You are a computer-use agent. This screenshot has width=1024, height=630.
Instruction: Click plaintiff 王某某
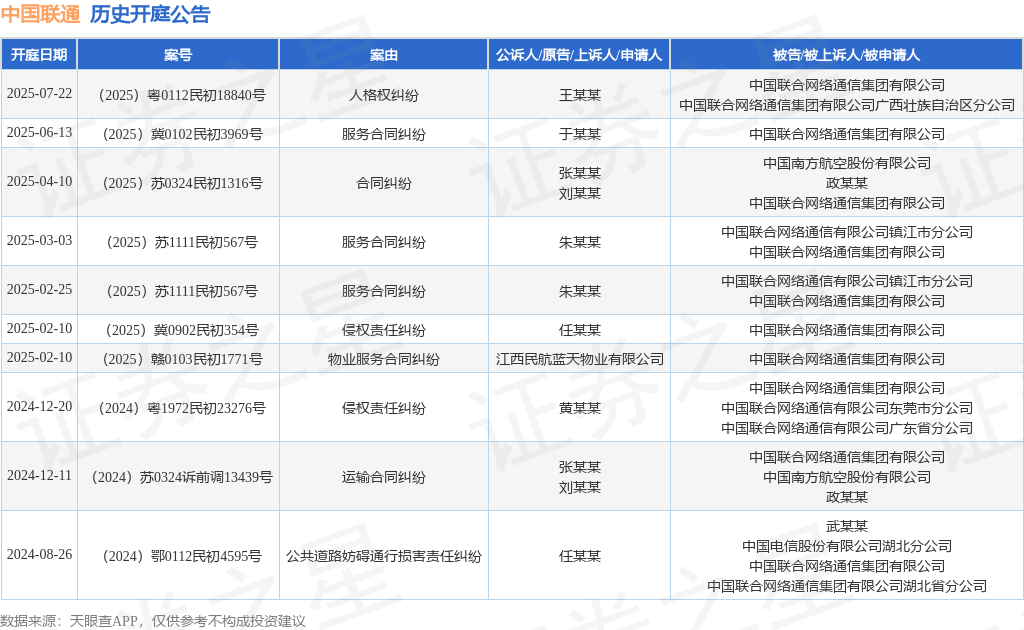pos(579,95)
